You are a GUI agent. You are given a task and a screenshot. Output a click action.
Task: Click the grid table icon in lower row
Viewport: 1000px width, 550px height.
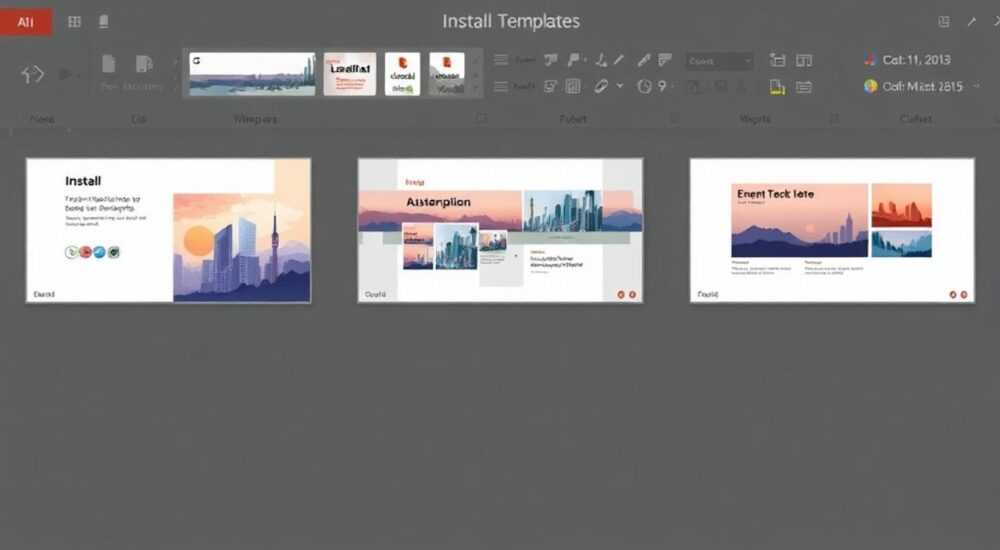[573, 86]
